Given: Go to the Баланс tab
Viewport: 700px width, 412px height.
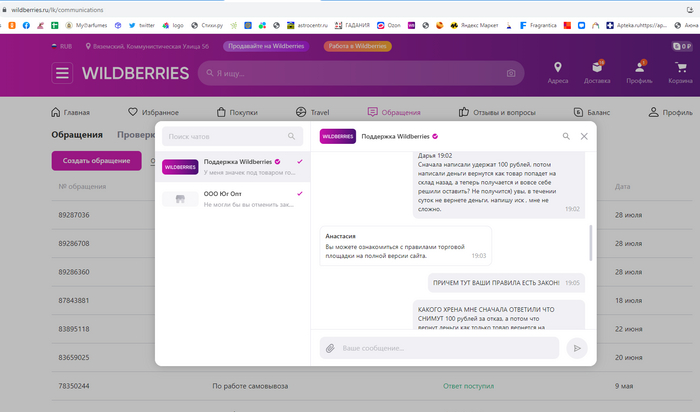Looking at the screenshot, I should pyautogui.click(x=592, y=112).
